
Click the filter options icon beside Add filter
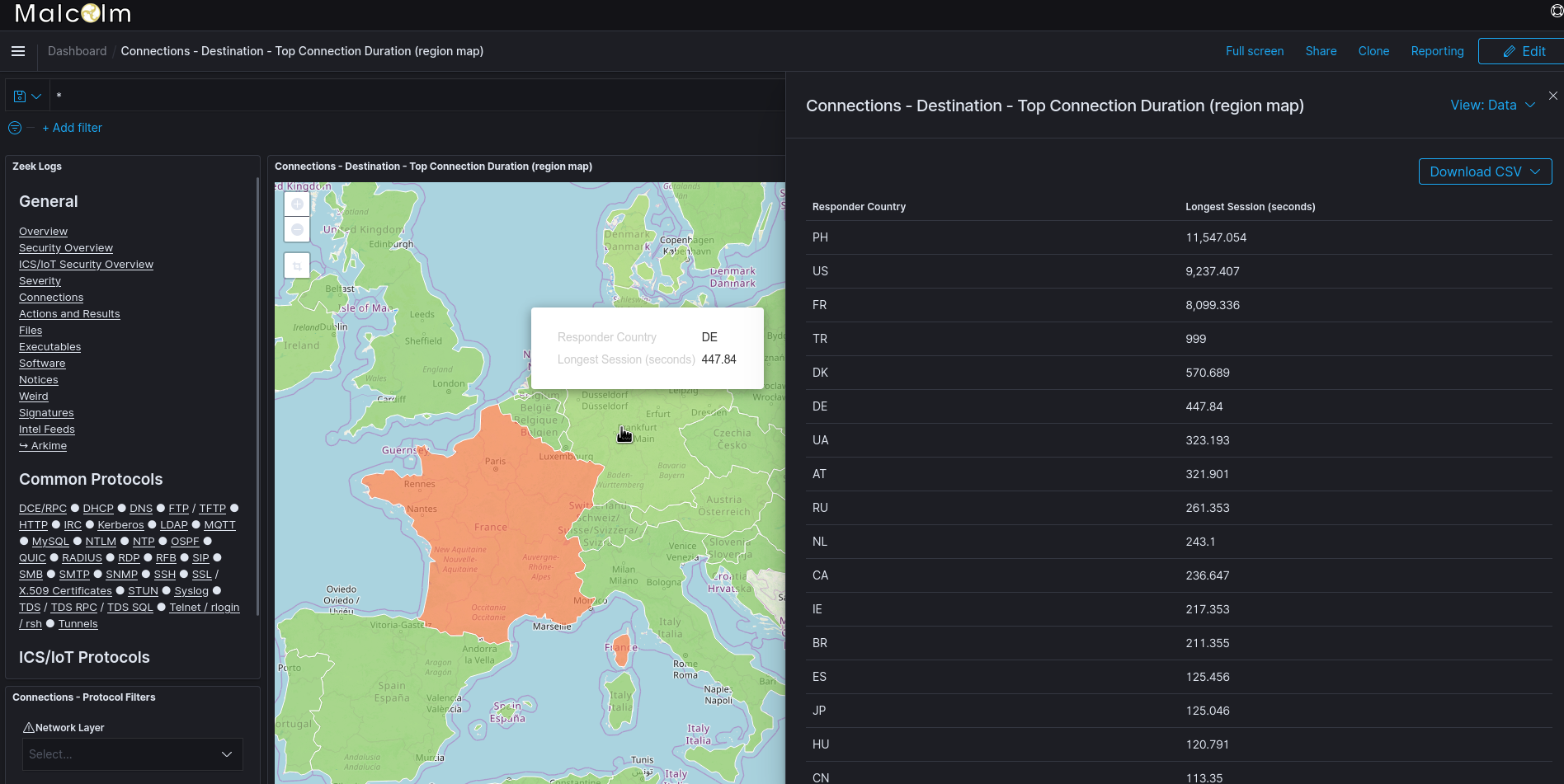point(14,128)
